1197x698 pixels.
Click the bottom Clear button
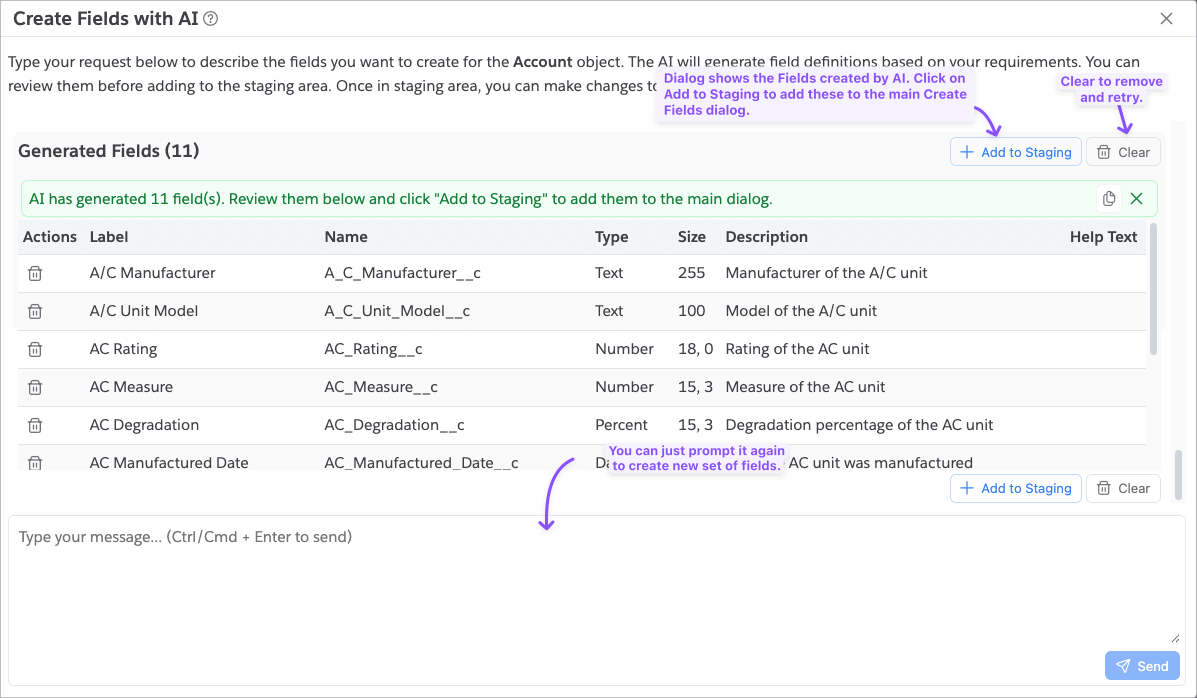[1123, 488]
